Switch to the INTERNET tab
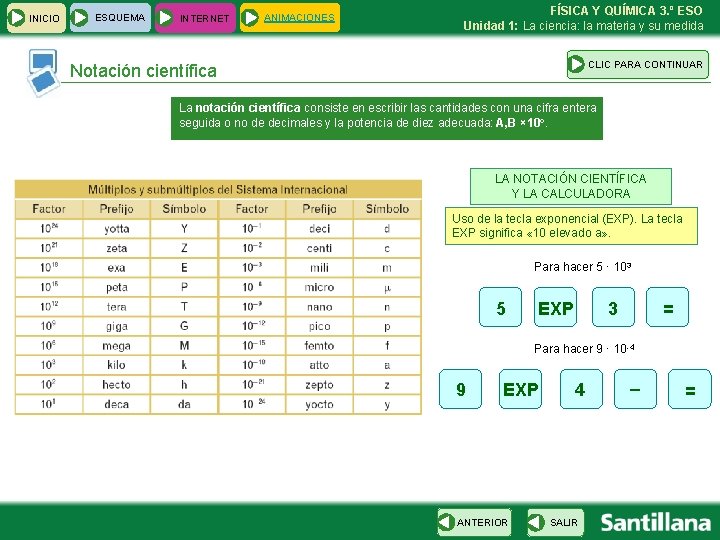This screenshot has height=540, width=720. [195, 18]
